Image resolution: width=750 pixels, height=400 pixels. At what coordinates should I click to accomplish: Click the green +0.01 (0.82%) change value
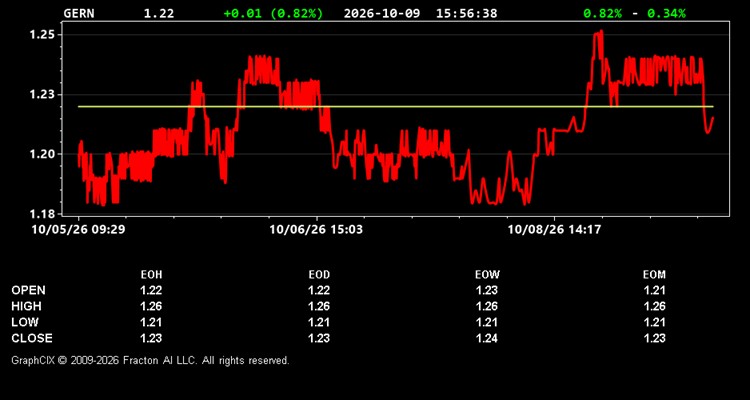click(273, 13)
